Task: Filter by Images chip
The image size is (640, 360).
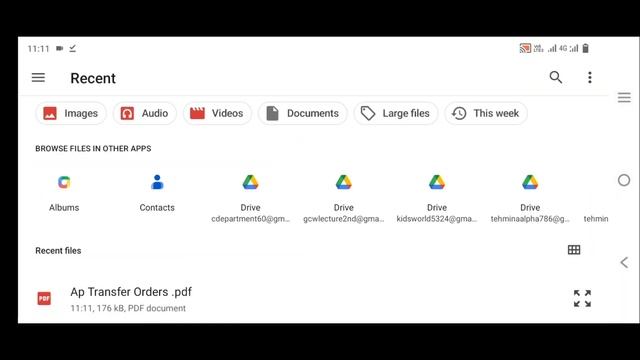Action: (x=71, y=113)
